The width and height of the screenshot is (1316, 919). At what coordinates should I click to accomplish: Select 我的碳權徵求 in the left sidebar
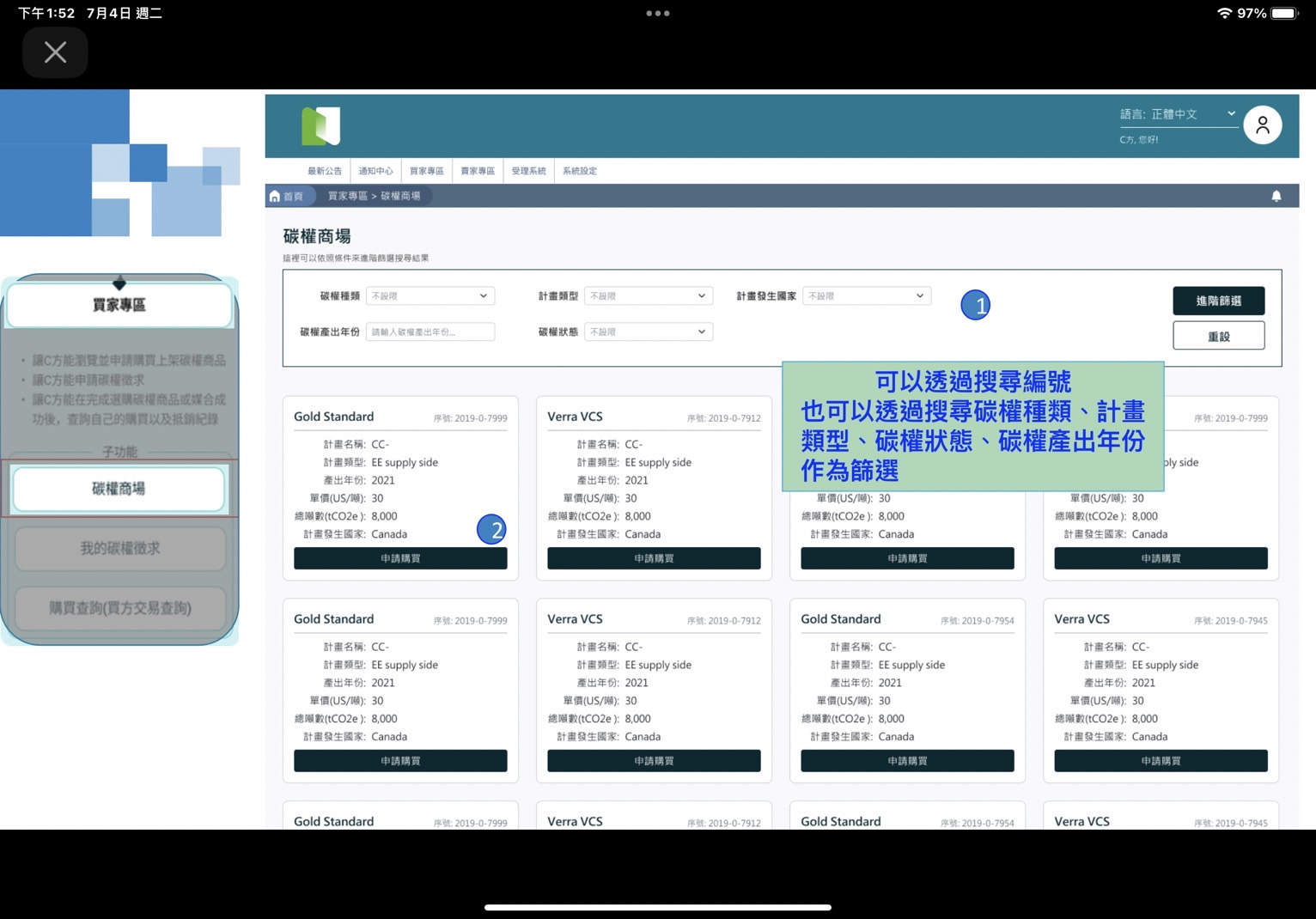pyautogui.click(x=120, y=548)
